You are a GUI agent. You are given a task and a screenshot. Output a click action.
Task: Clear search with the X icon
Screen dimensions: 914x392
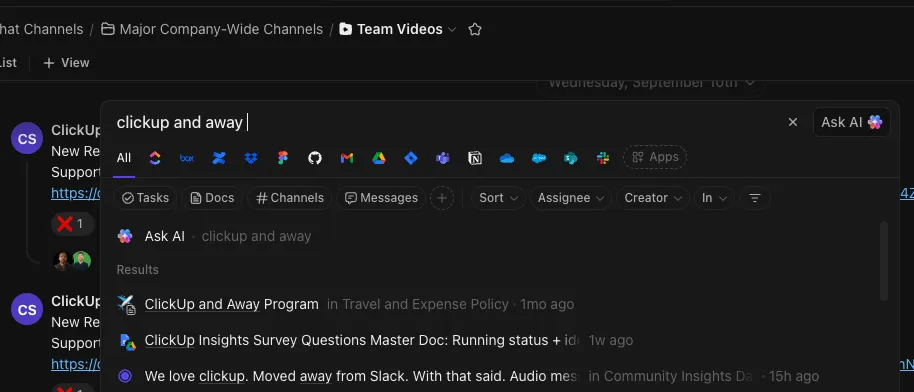[793, 122]
